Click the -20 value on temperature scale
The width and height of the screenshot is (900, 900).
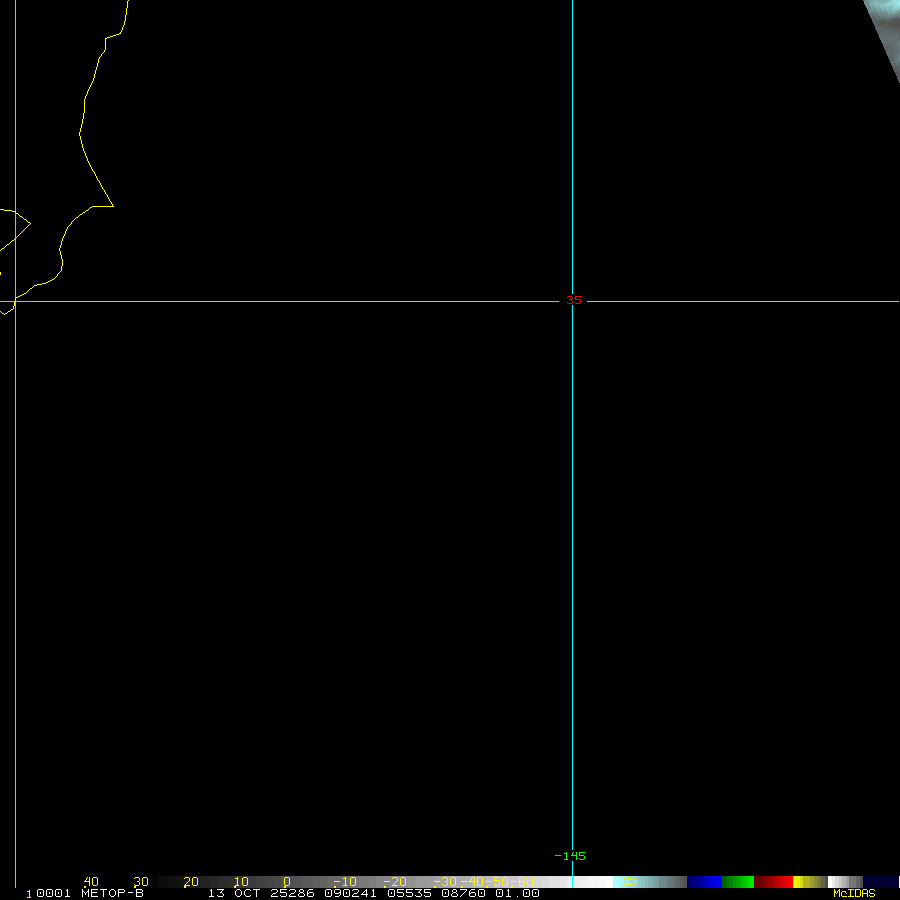(394, 882)
